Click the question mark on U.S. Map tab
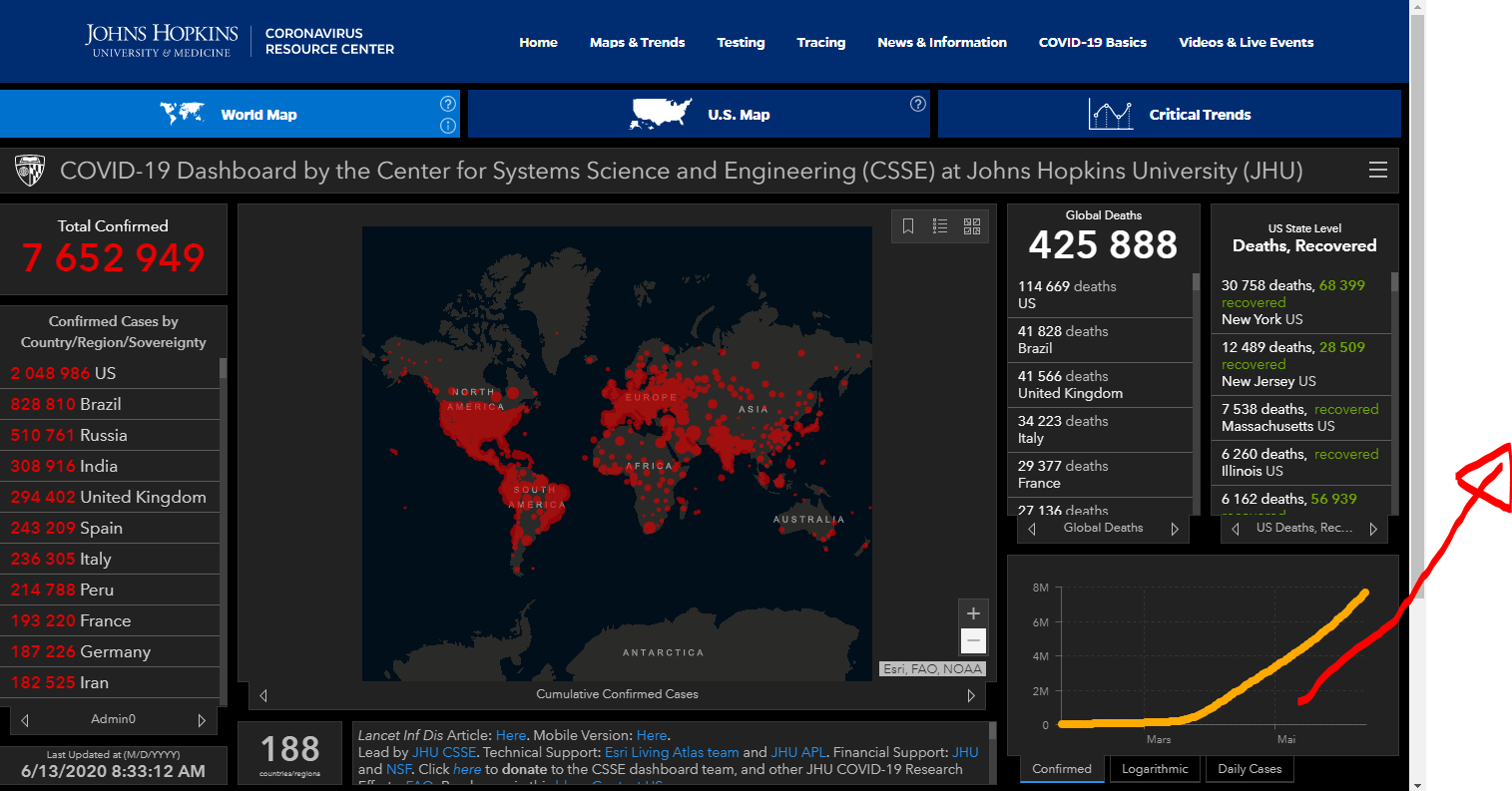The width and height of the screenshot is (1512, 791). tap(918, 104)
